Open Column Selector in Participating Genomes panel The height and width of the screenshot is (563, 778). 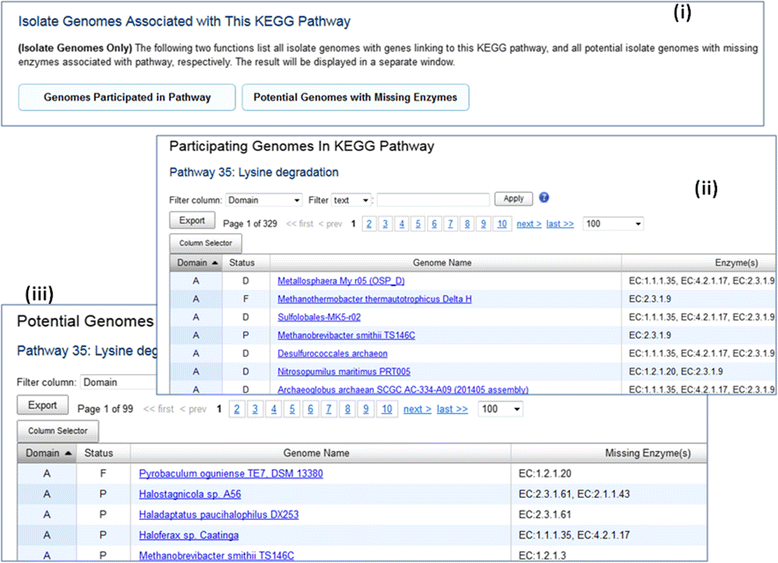[205, 243]
